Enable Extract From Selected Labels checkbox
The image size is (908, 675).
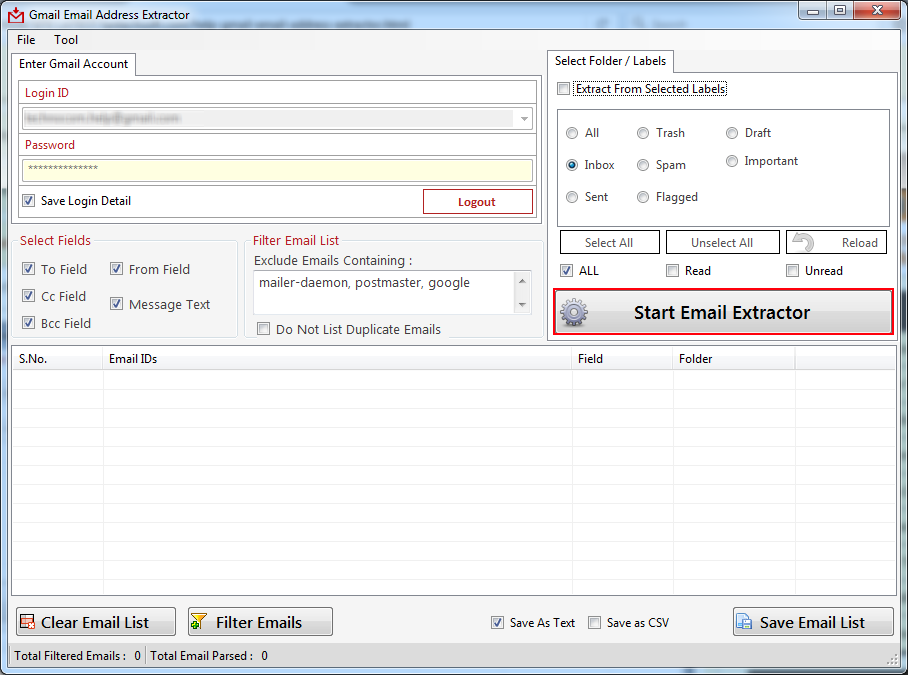[x=563, y=89]
